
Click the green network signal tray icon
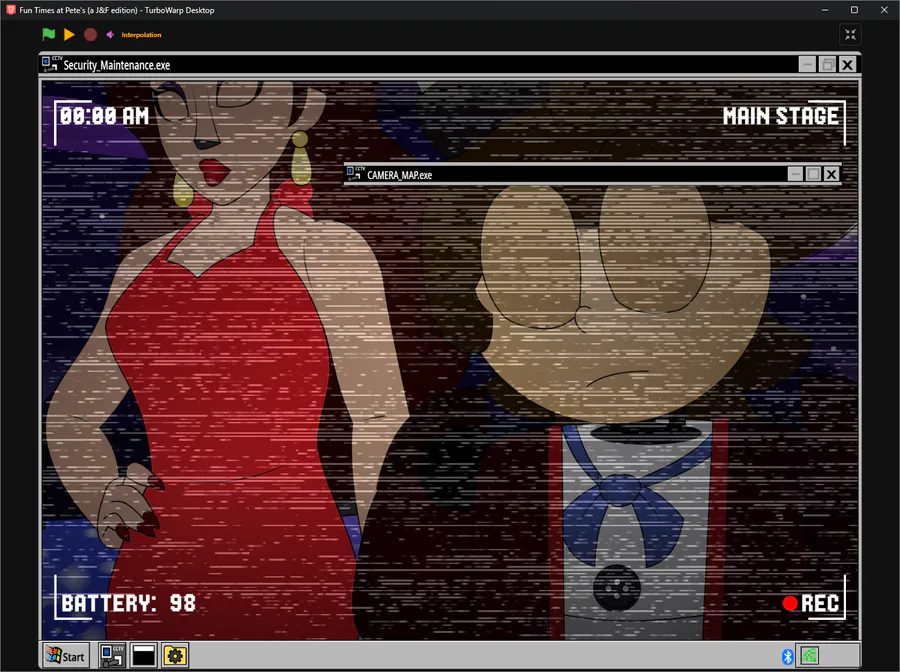click(810, 655)
